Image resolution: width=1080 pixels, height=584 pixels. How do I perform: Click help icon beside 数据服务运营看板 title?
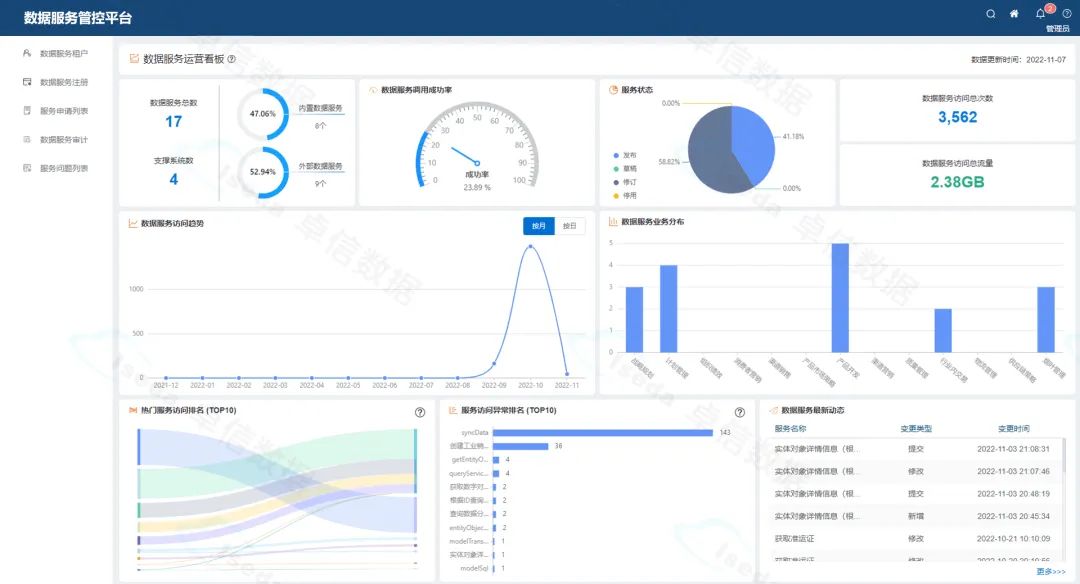click(x=232, y=59)
